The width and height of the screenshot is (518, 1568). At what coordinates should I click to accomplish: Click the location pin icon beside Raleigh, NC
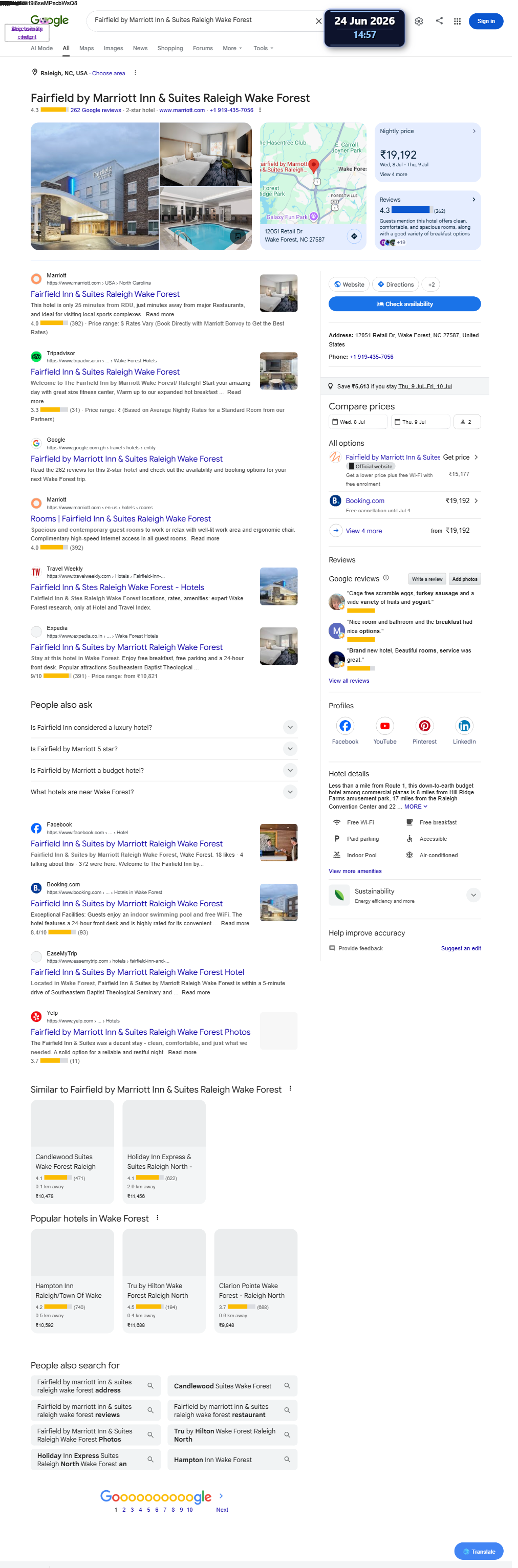pos(35,73)
